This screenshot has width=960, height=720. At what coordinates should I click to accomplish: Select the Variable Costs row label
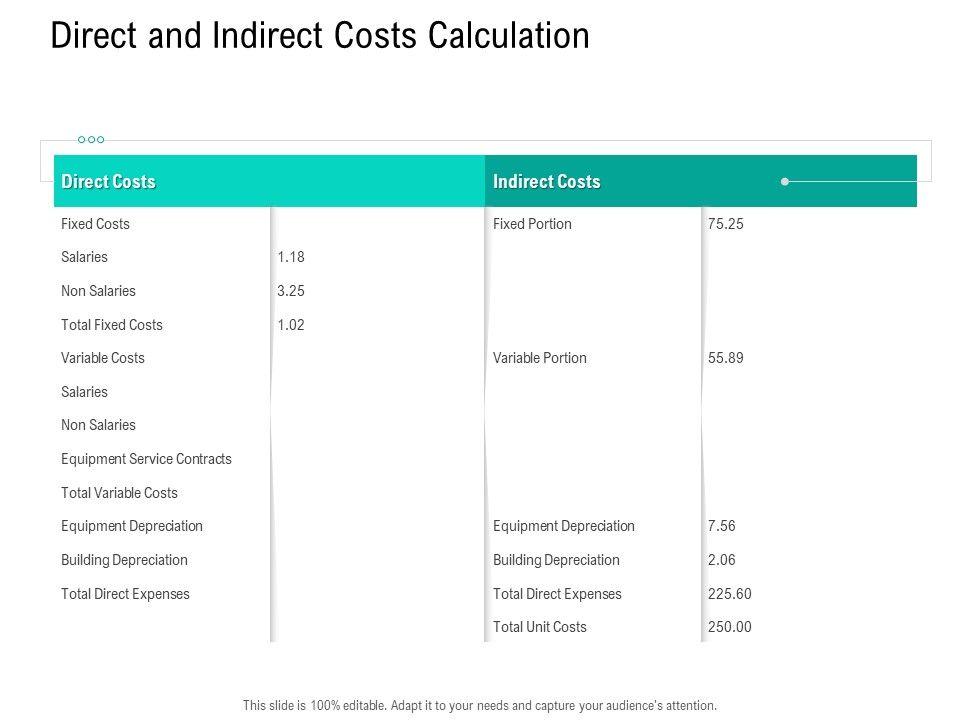pos(103,358)
